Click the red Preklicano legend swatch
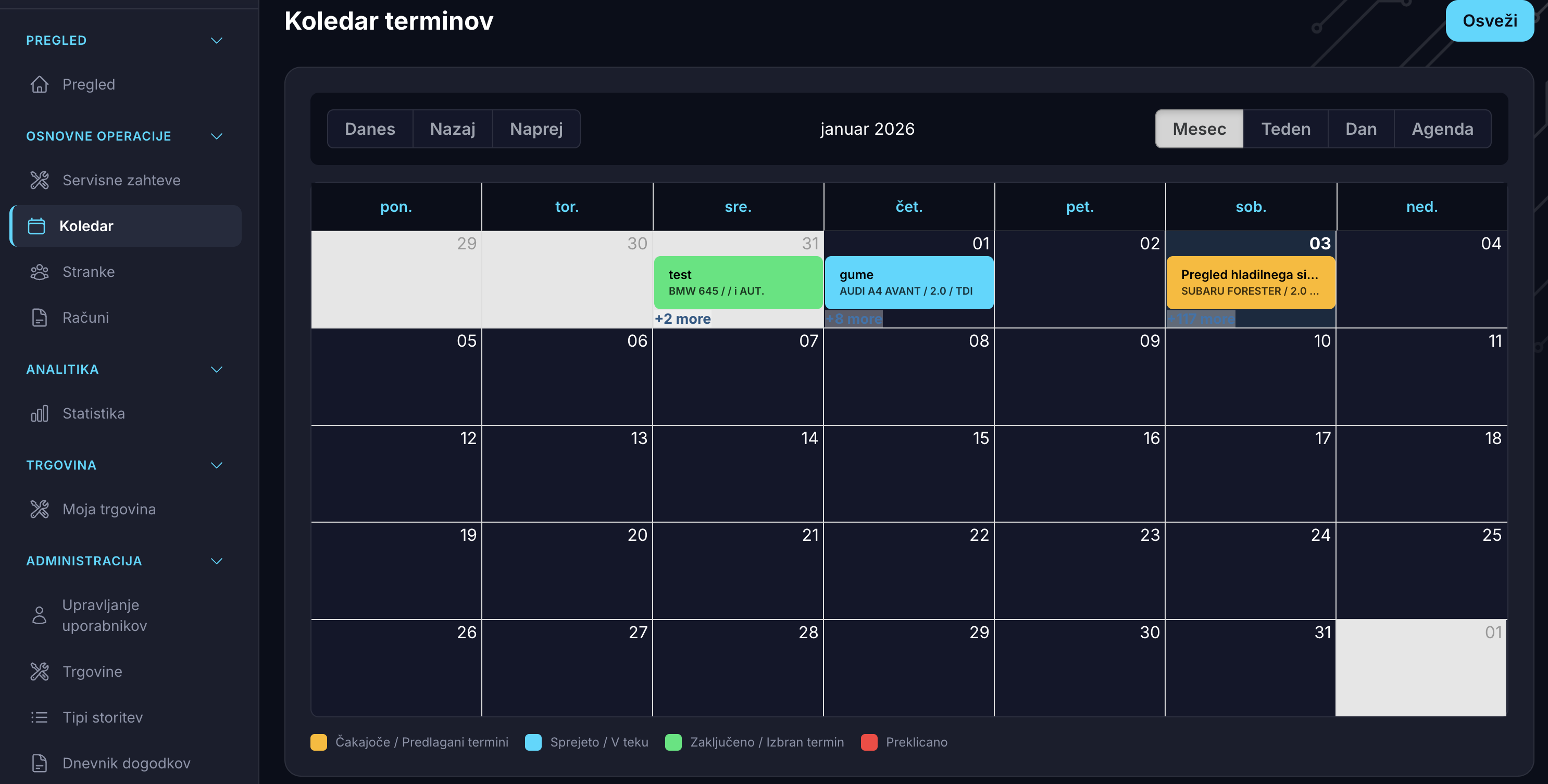 (x=869, y=742)
